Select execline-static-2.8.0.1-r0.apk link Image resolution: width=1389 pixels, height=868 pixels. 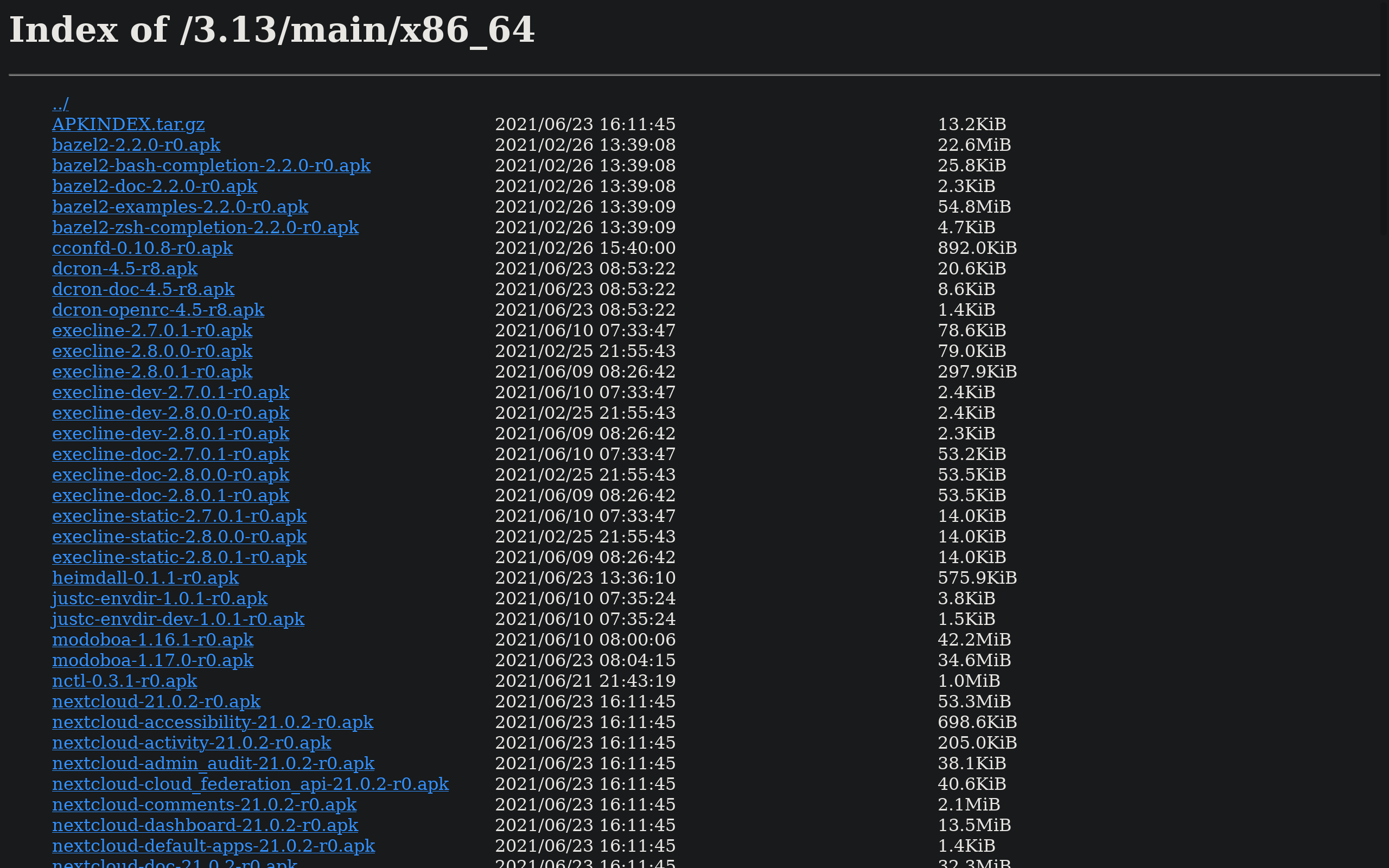(179, 558)
